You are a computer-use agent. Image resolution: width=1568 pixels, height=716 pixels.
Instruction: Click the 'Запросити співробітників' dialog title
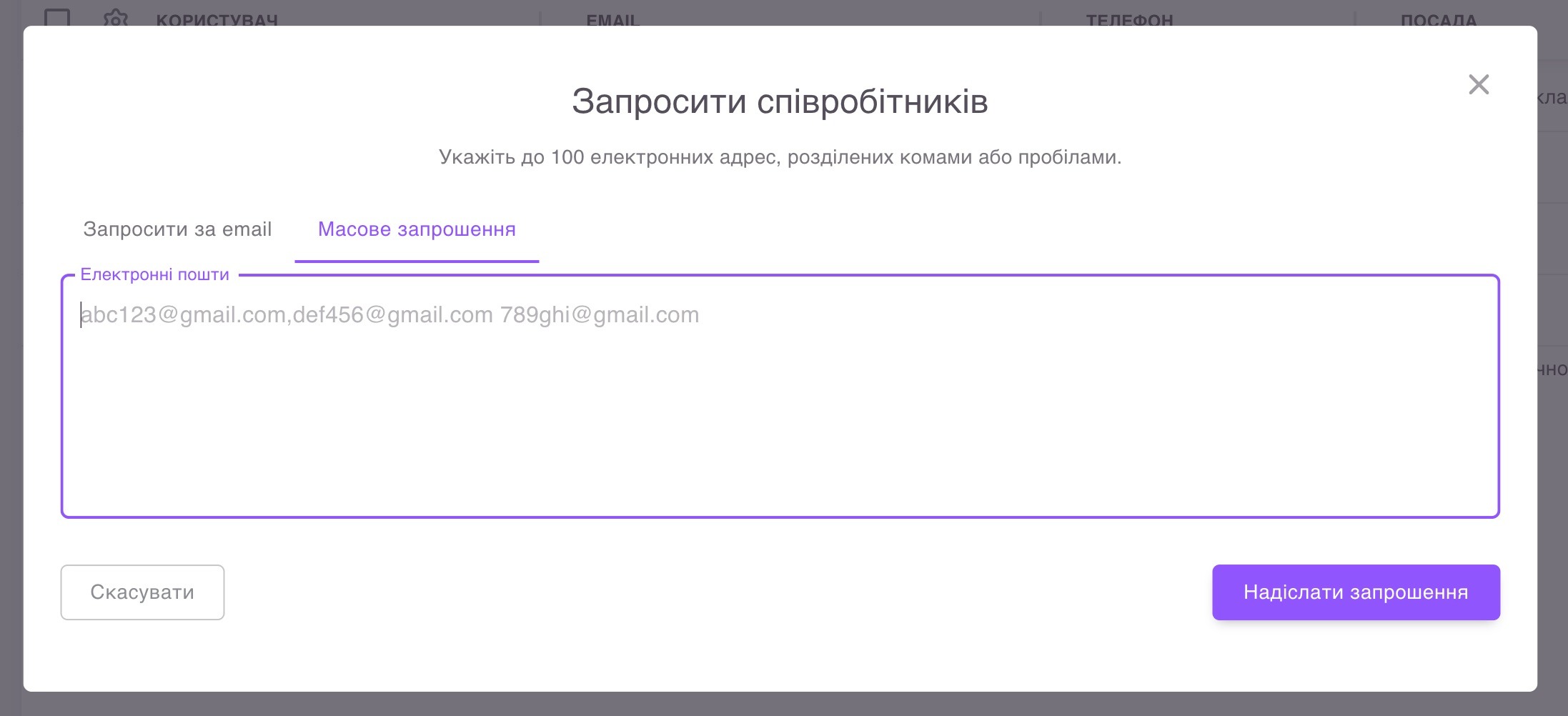780,101
